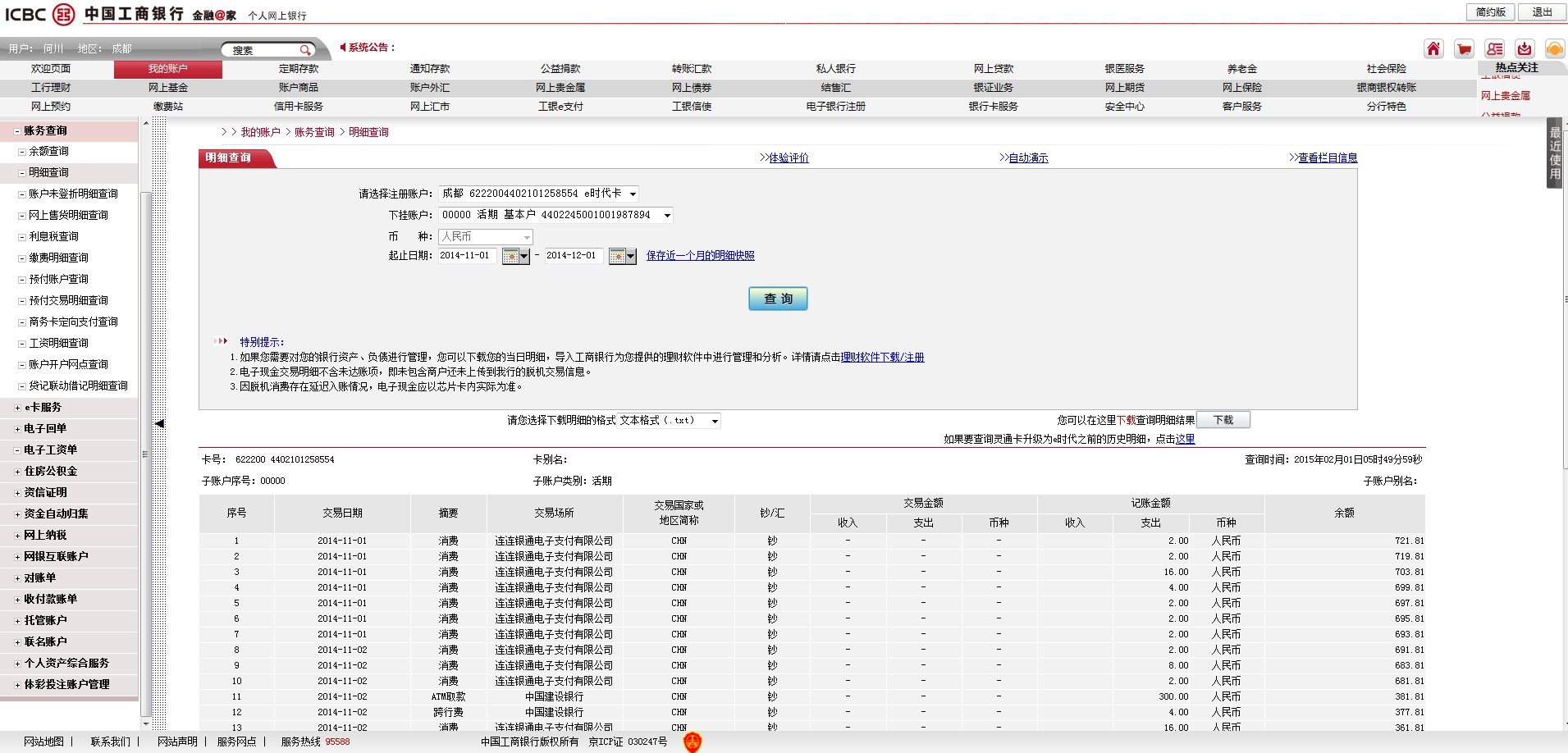
Task: Expand the e卡服务 tree section
Action: (x=17, y=408)
